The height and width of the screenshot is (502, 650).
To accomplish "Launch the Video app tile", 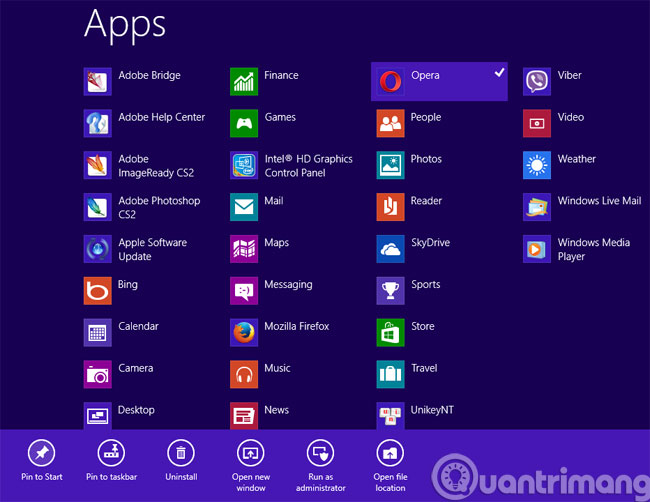I will pos(537,123).
